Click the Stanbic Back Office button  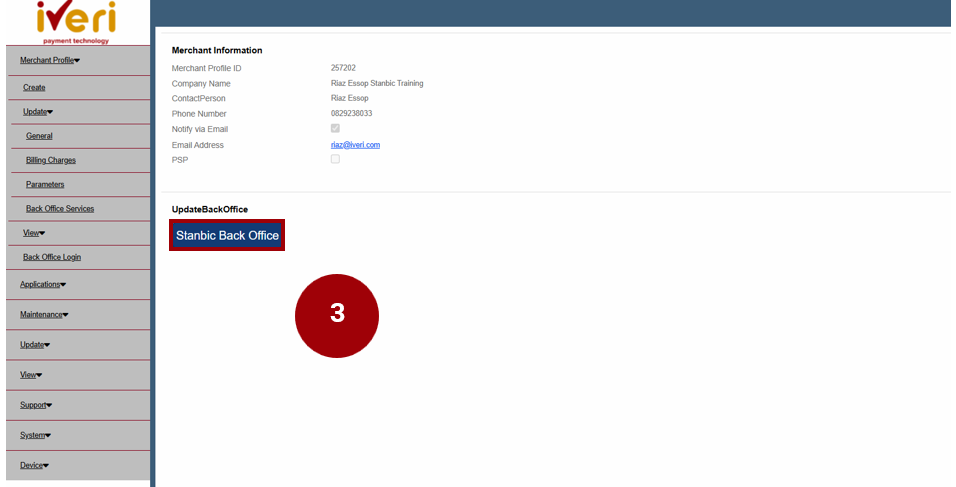(227, 235)
